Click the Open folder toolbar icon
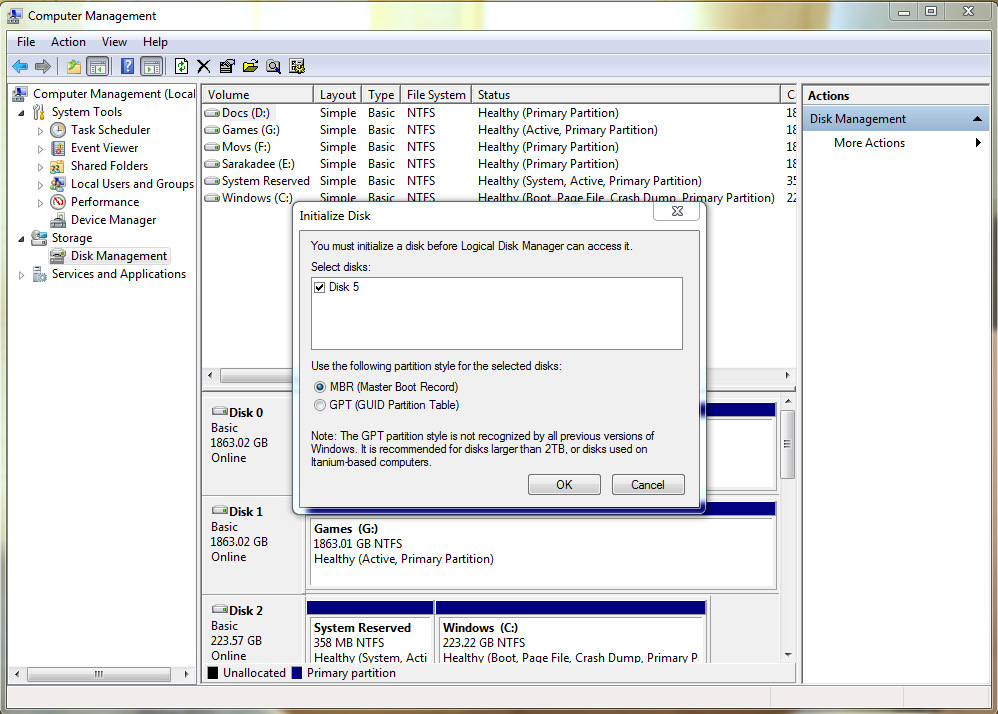Image resolution: width=998 pixels, height=714 pixels. [250, 66]
